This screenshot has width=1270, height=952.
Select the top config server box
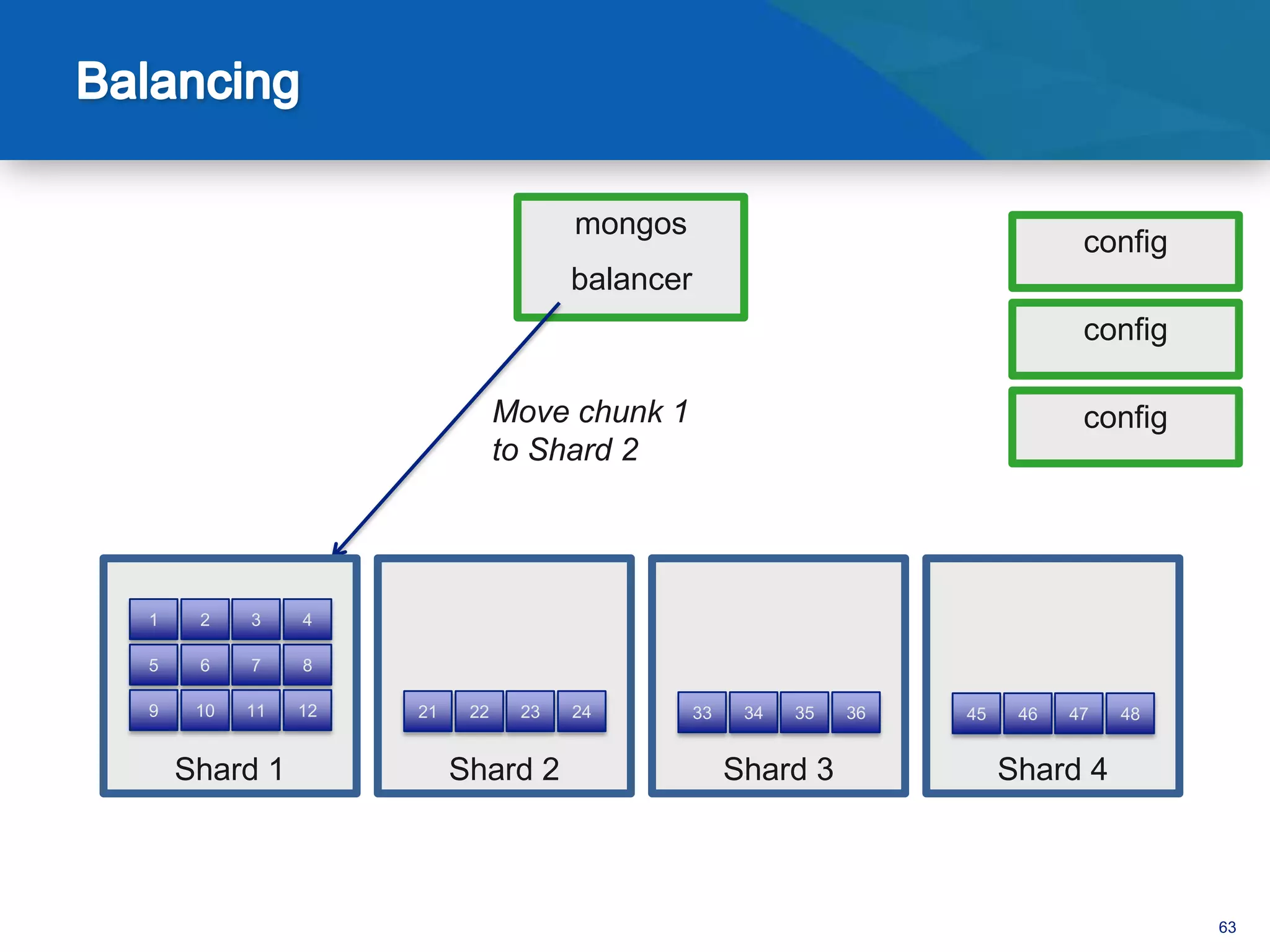click(1125, 251)
